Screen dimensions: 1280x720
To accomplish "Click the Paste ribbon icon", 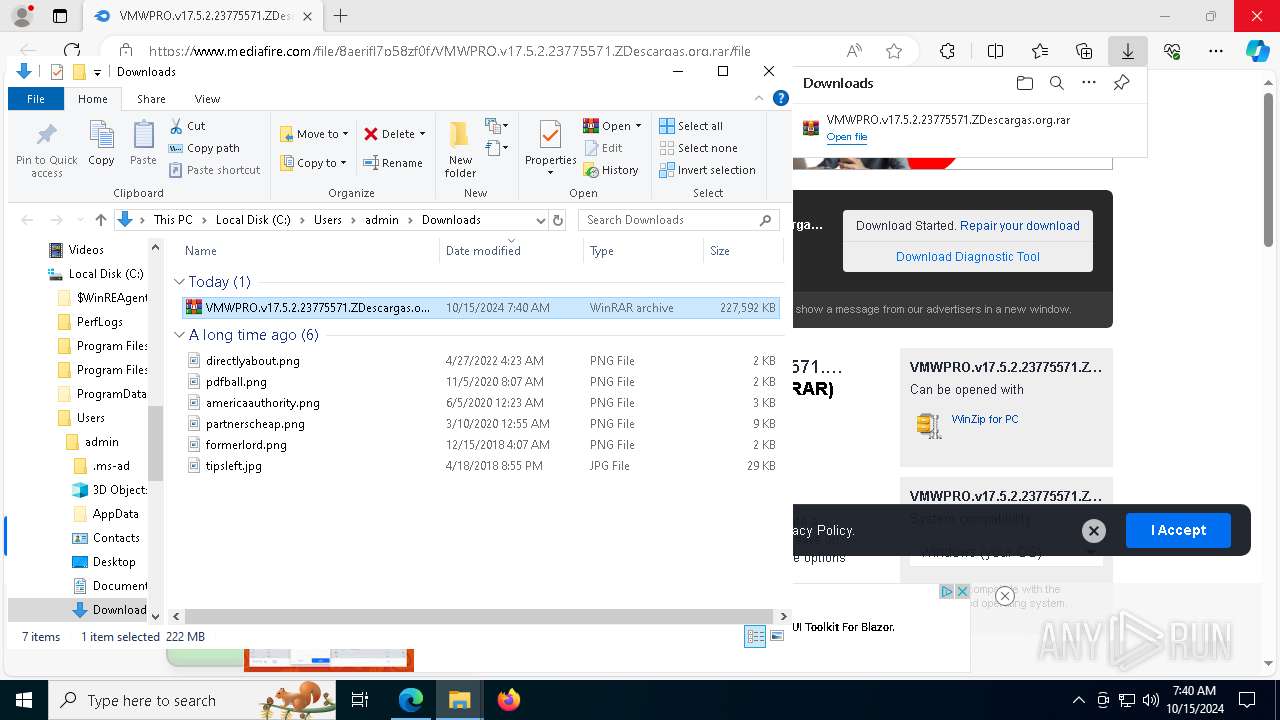I will (x=143, y=143).
